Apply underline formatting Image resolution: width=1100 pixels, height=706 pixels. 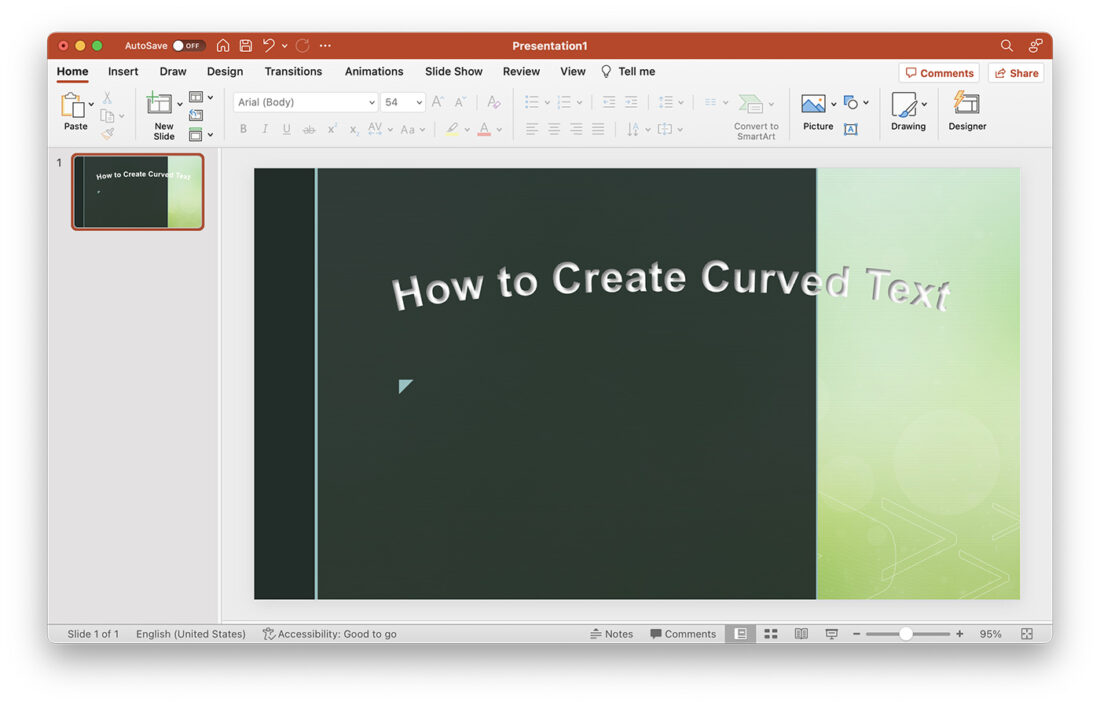coord(287,129)
